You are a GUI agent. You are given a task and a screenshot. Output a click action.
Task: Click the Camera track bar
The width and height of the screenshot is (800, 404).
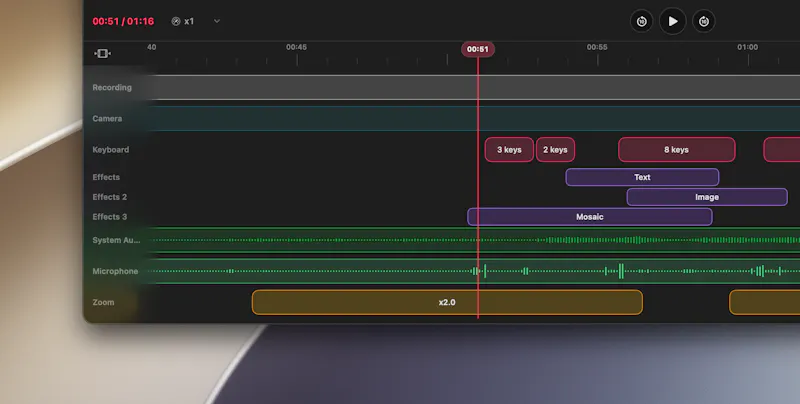[474, 118]
